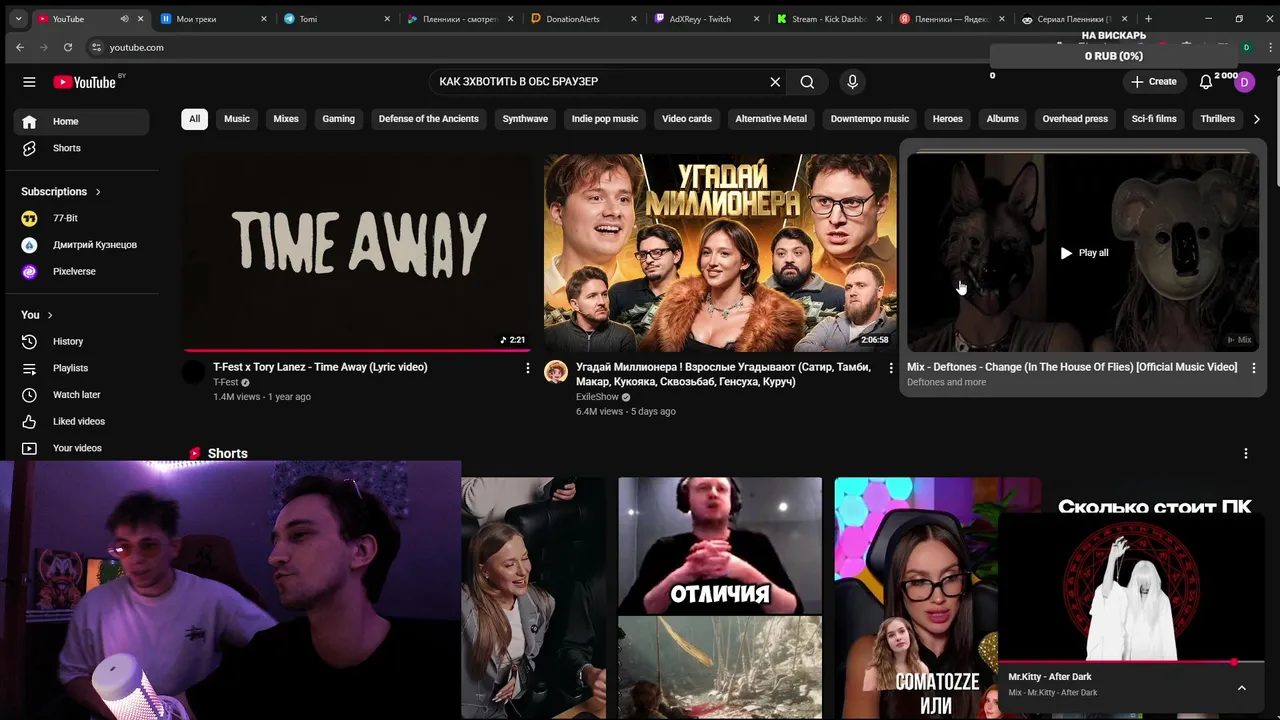
Task: Reload the page
Action: coord(67,47)
